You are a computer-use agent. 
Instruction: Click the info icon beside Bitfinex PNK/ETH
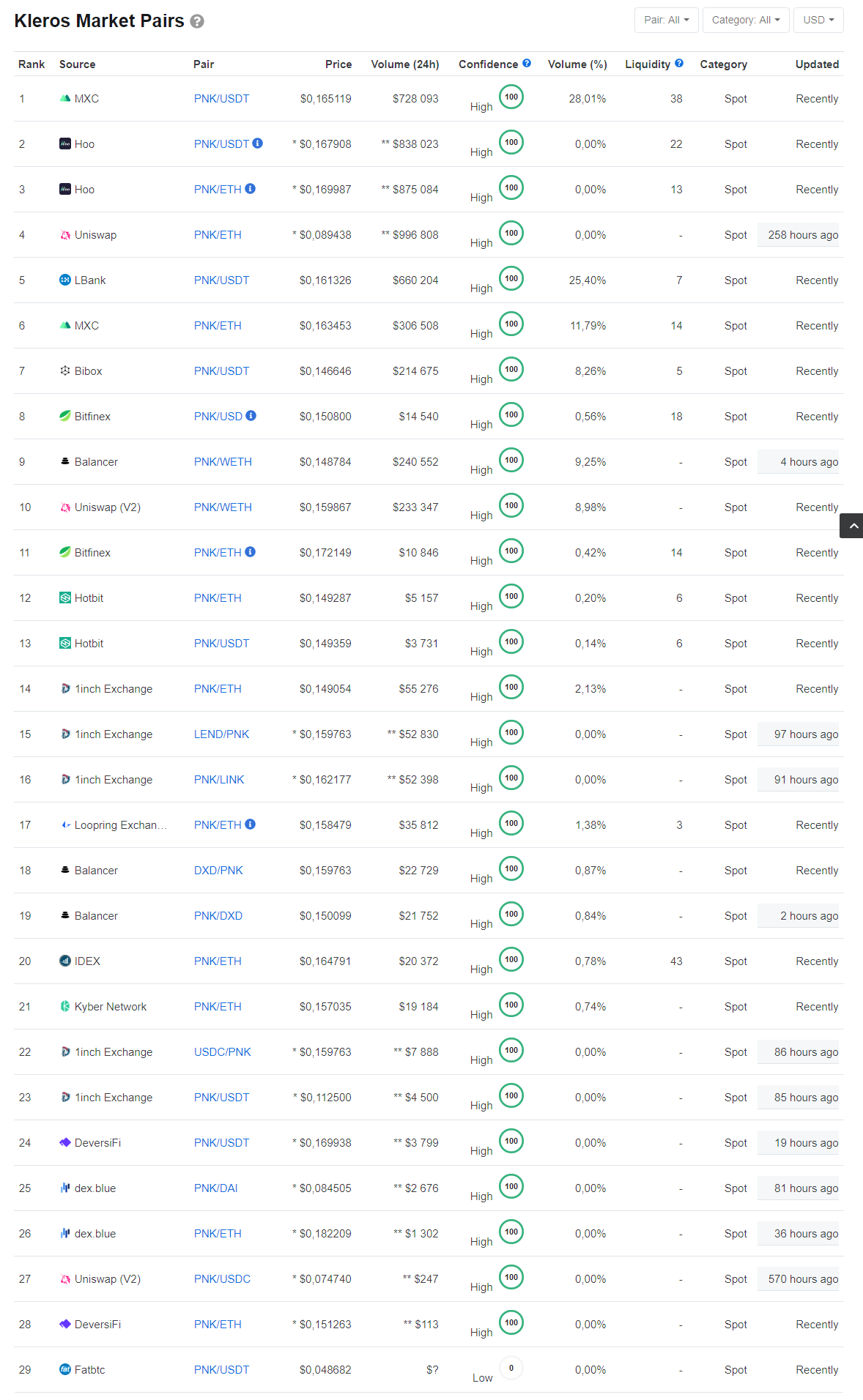[x=251, y=552]
